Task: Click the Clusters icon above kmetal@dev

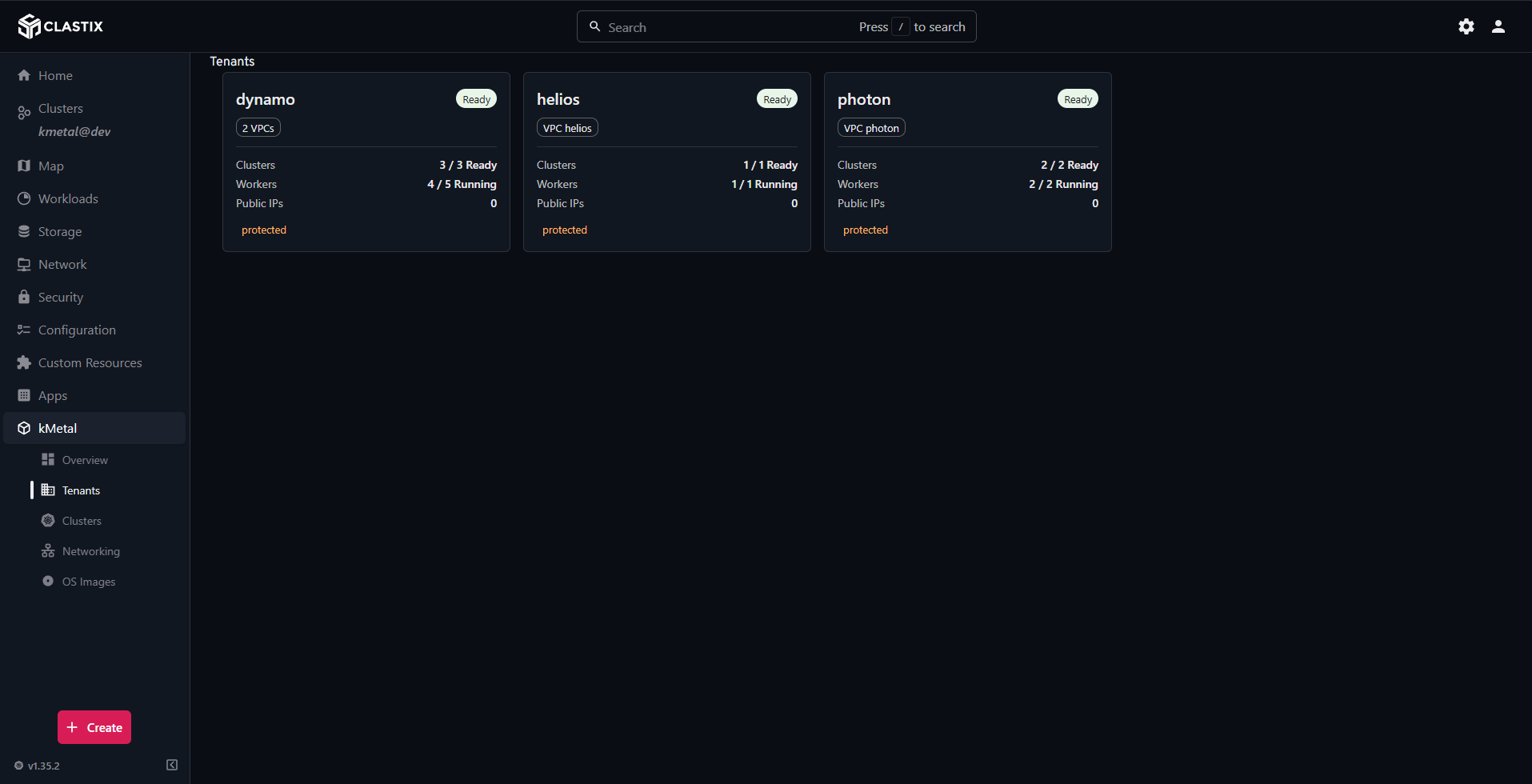Action: pyautogui.click(x=24, y=113)
